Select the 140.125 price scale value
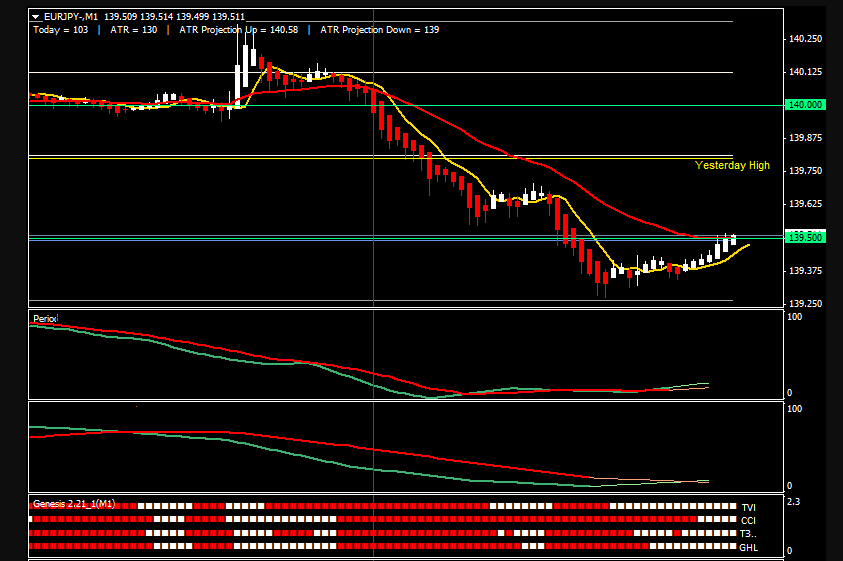Viewport: 843px width, 561px height. pyautogui.click(x=805, y=72)
